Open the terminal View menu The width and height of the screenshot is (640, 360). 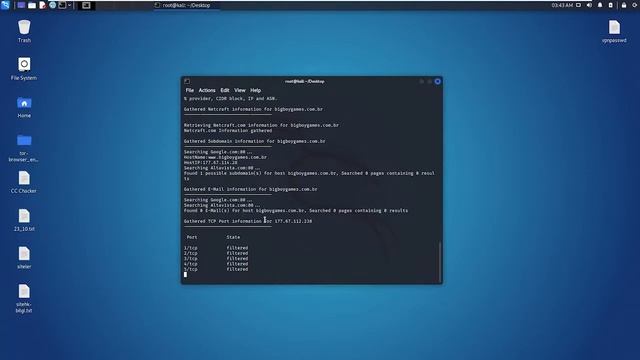pyautogui.click(x=240, y=90)
